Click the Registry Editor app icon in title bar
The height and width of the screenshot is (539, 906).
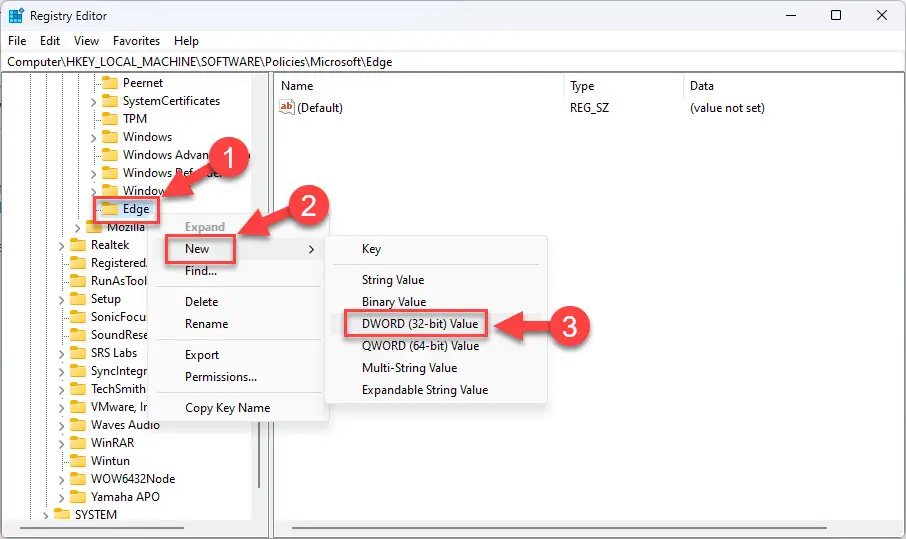tap(16, 16)
